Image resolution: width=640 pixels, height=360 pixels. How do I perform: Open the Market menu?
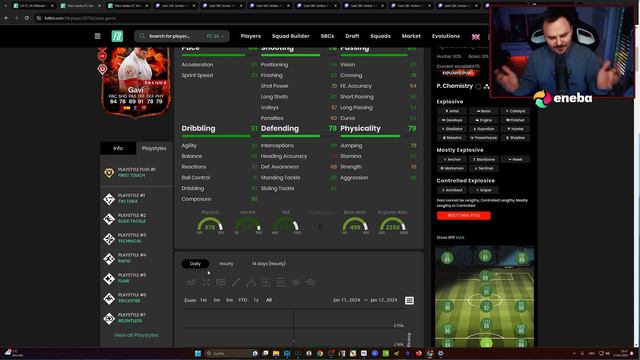point(411,36)
